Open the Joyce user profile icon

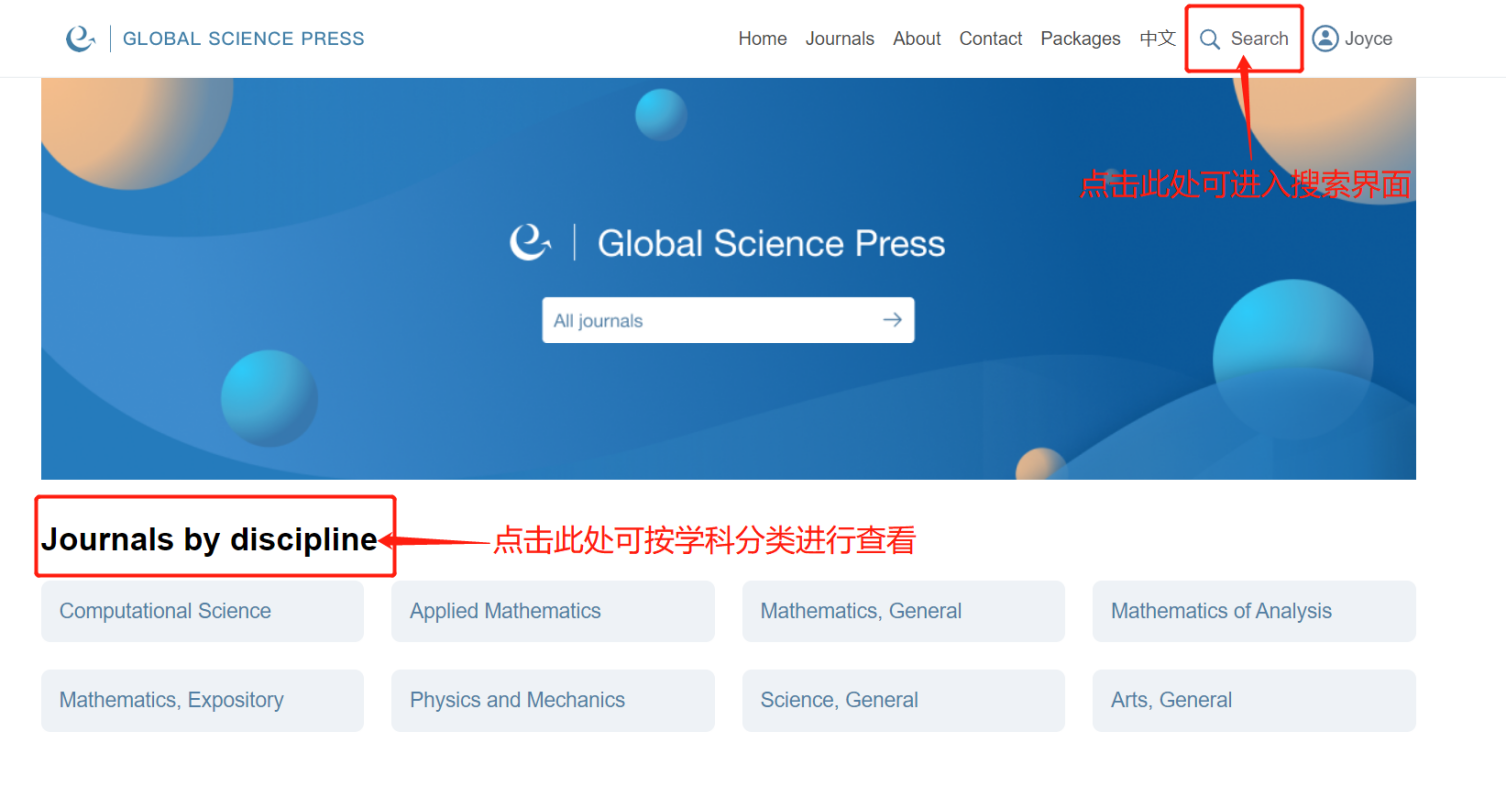coord(1325,39)
